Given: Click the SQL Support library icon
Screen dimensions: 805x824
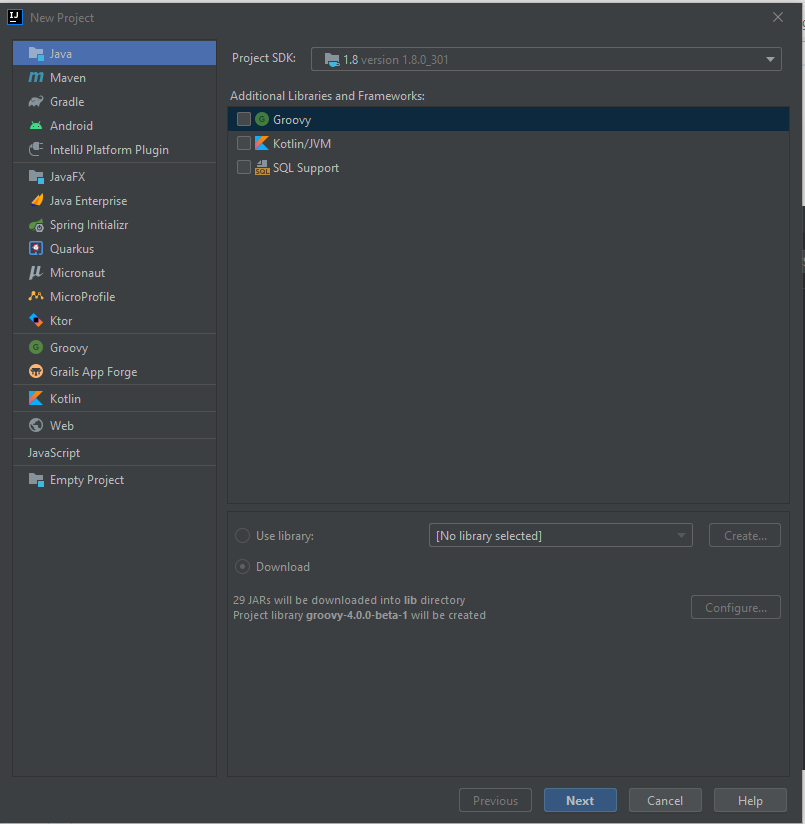Looking at the screenshot, I should coord(262,168).
